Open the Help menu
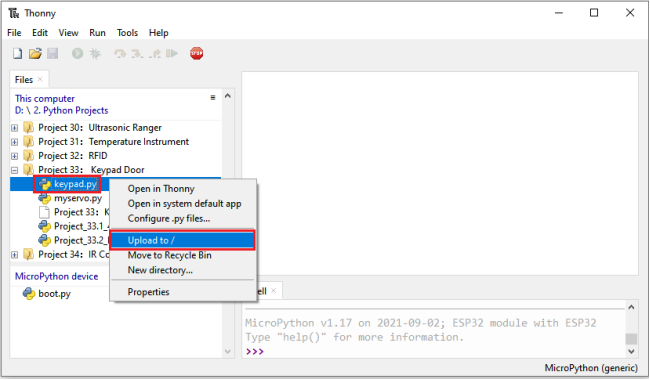This screenshot has width=650, height=380. 159,33
